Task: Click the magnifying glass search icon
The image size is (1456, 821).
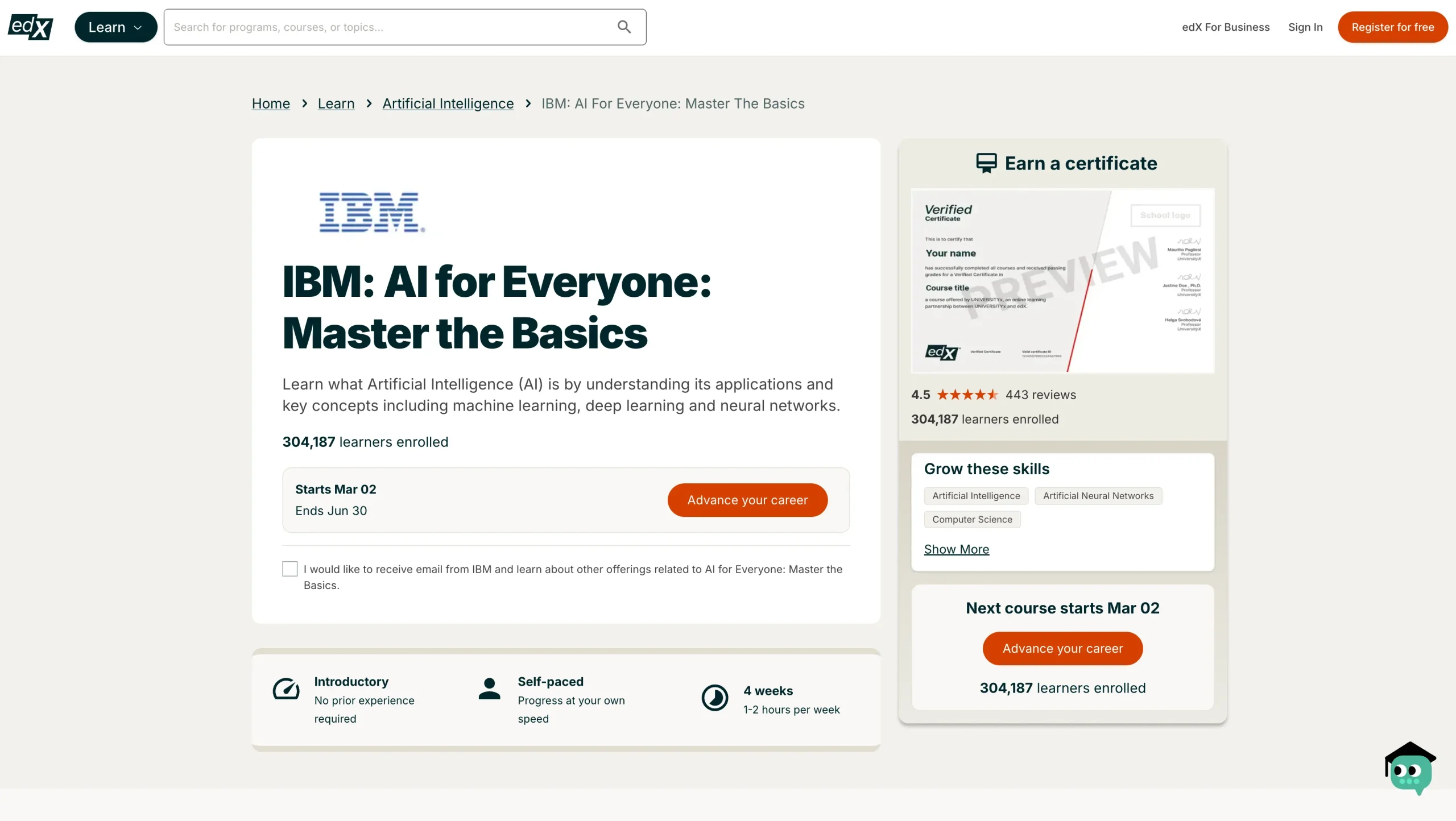Action: click(624, 27)
